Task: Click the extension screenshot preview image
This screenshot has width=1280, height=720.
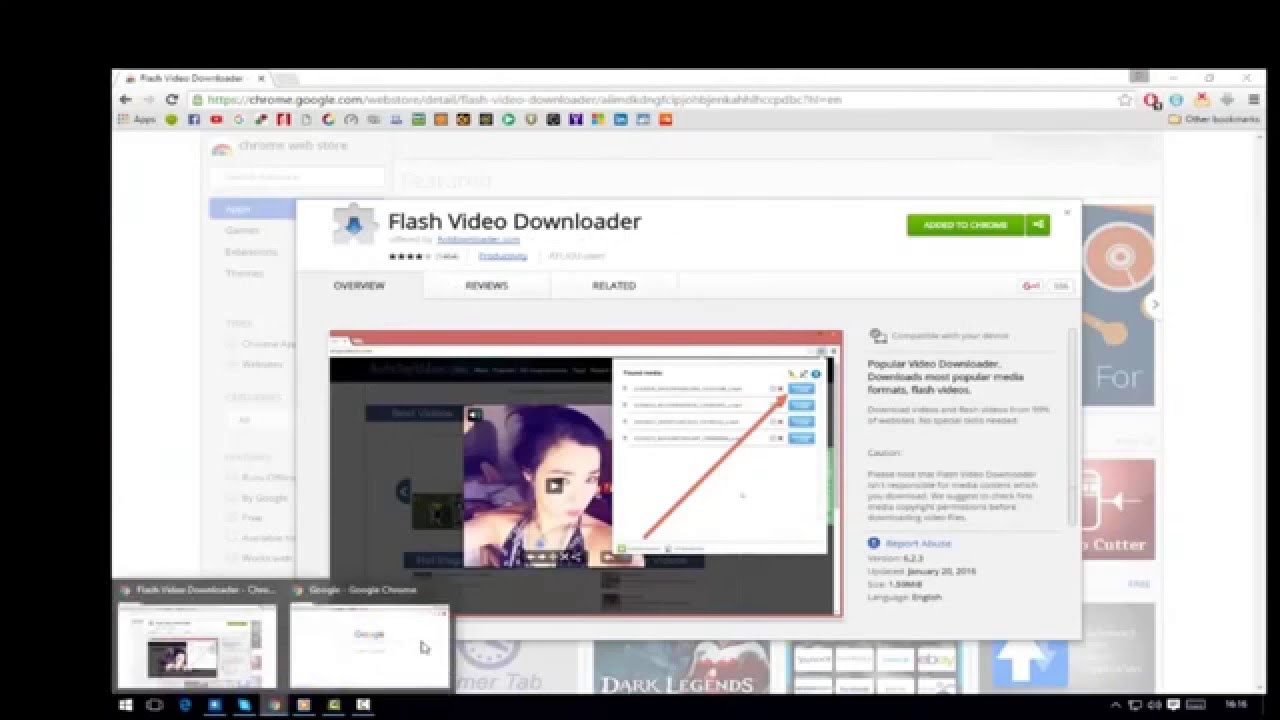Action: coord(586,472)
